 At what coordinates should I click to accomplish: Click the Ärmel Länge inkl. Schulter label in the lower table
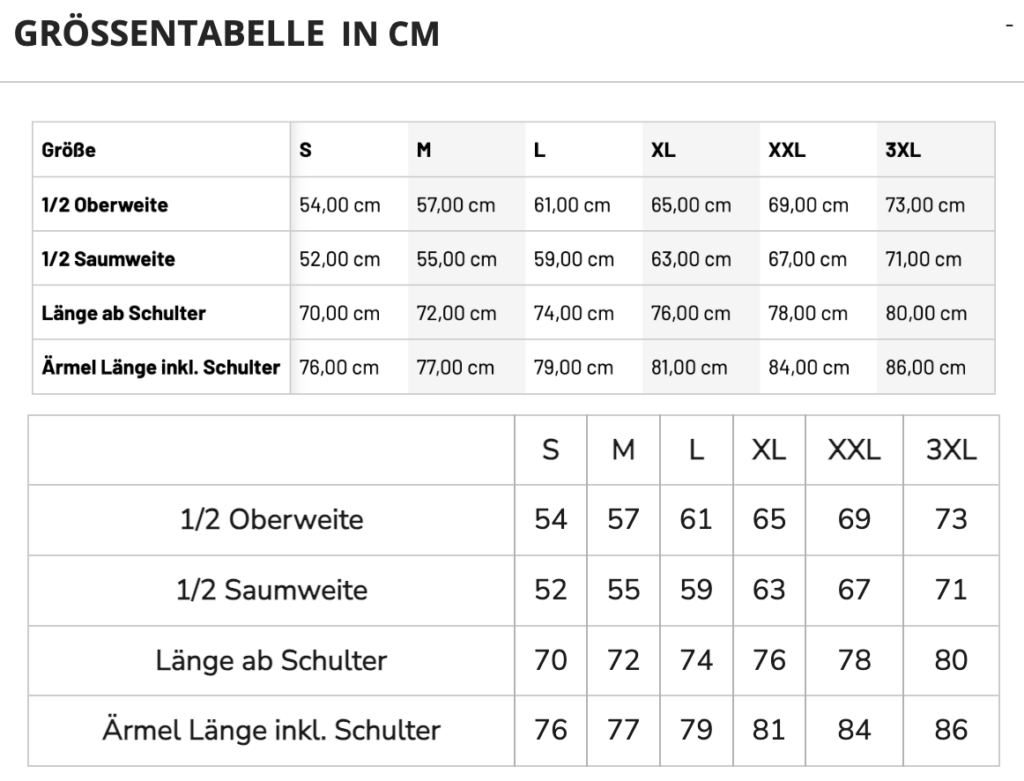(272, 730)
